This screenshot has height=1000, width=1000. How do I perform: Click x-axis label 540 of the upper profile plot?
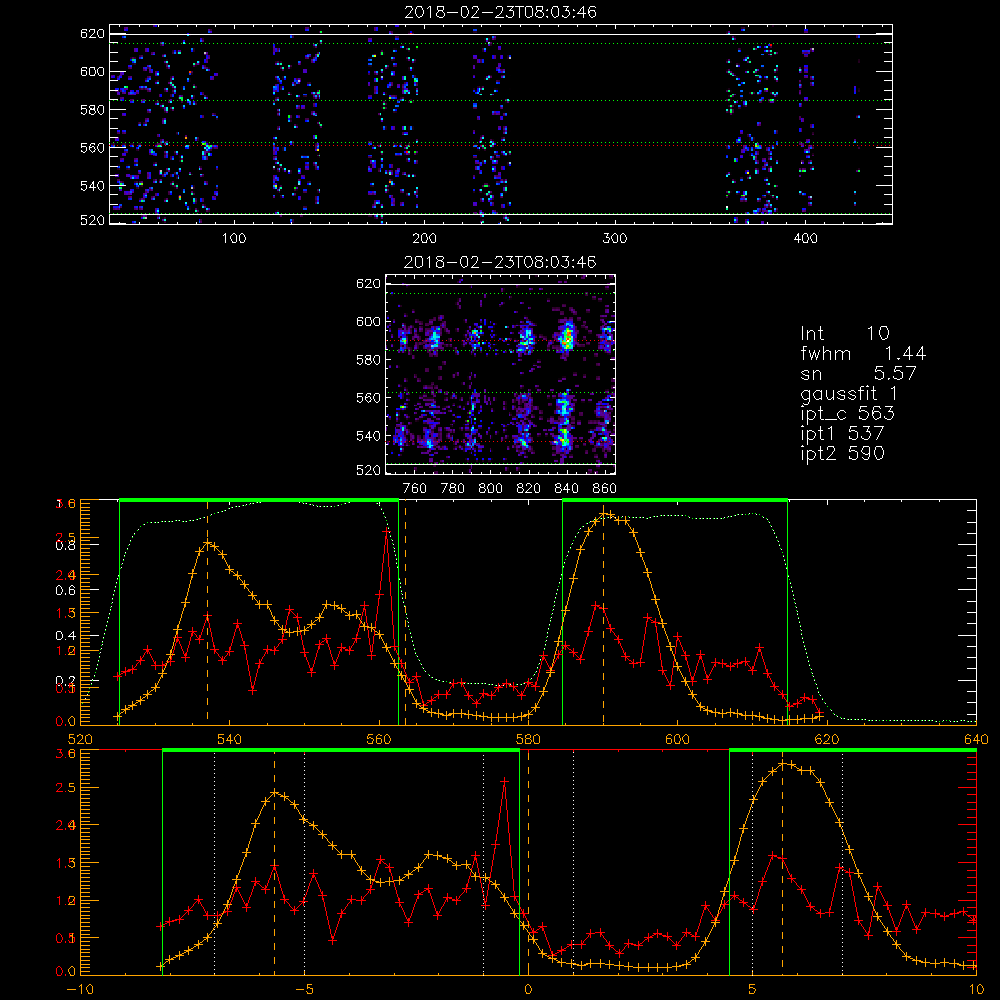point(230,739)
